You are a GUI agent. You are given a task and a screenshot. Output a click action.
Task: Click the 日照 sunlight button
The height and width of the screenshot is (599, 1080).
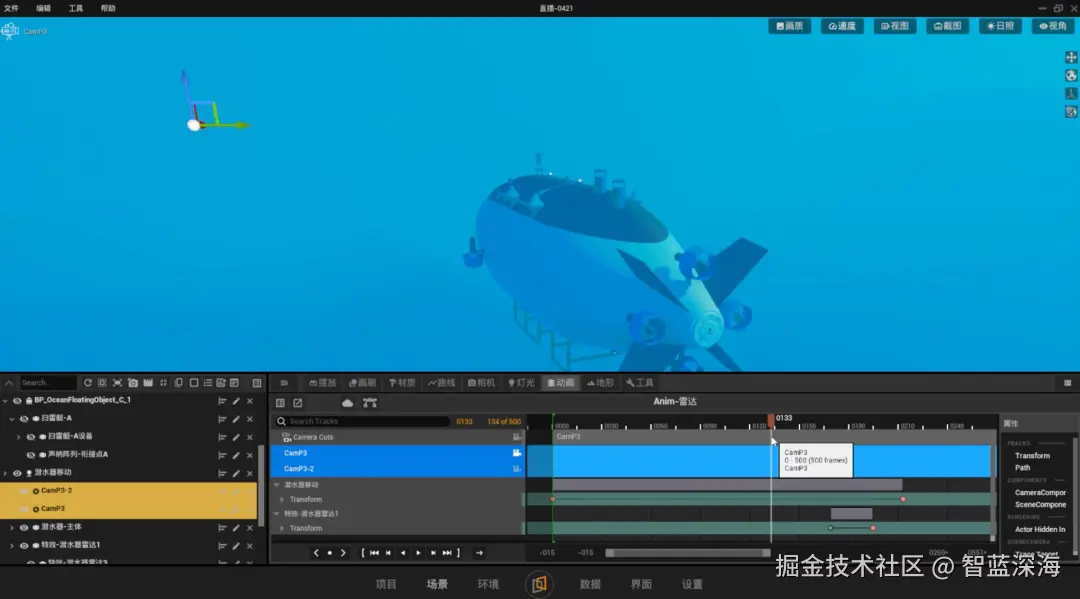coord(1000,26)
